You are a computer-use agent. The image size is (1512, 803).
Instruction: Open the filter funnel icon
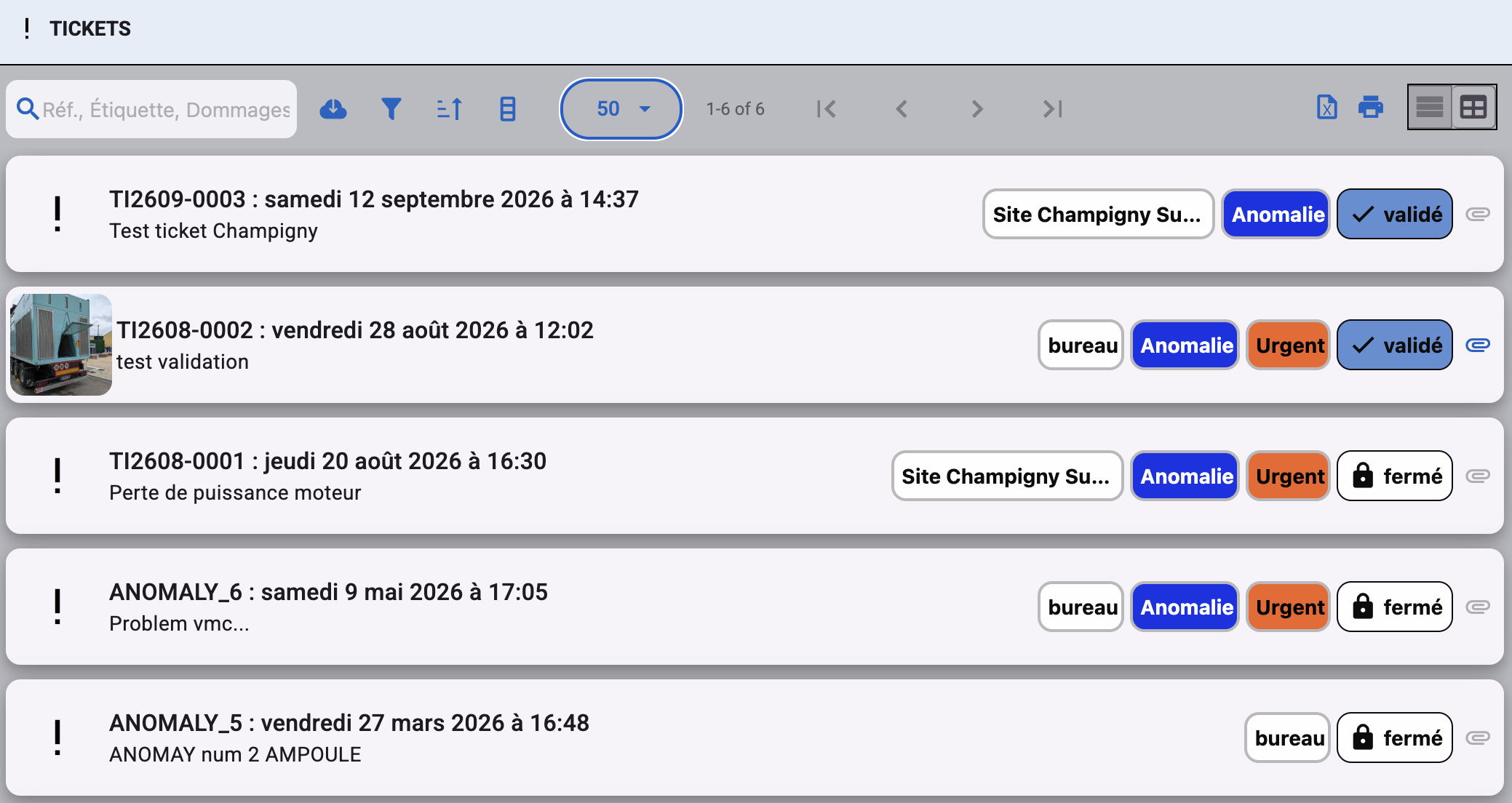[x=391, y=109]
